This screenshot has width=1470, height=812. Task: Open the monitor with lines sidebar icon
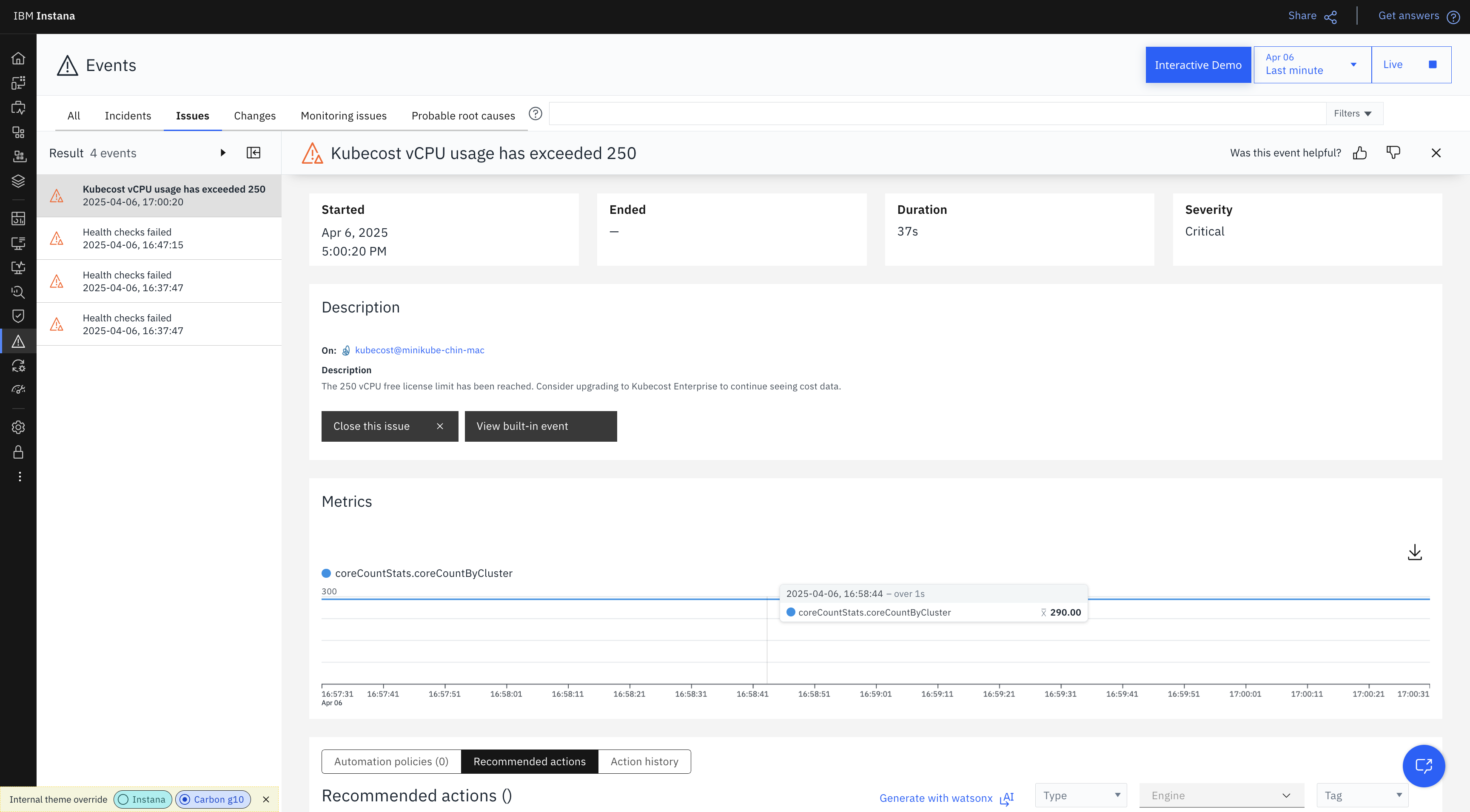18,243
